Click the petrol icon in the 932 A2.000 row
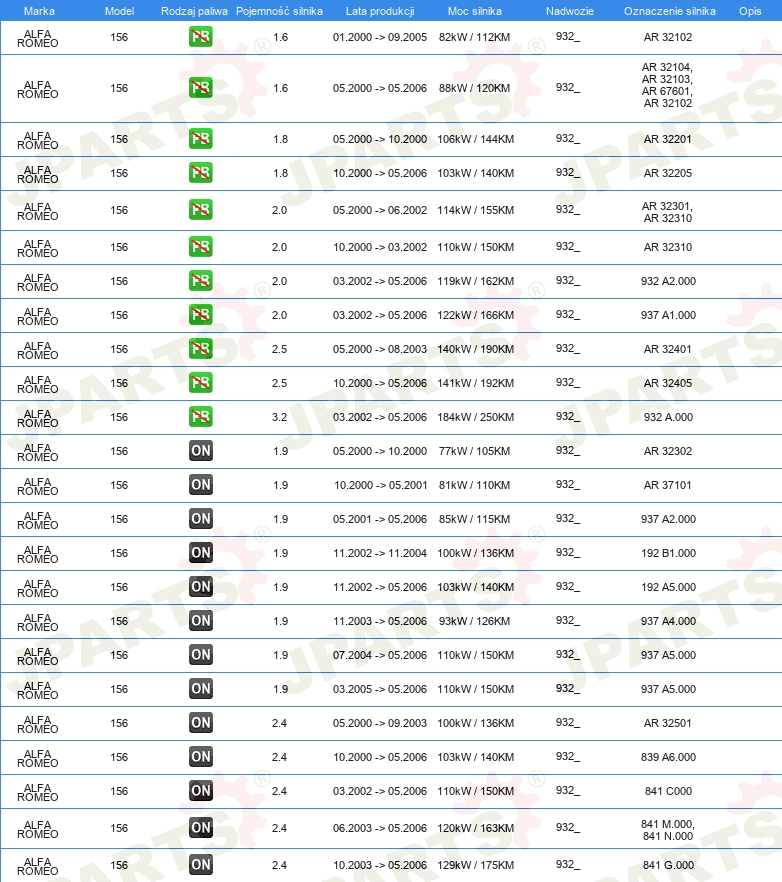This screenshot has width=782, height=882. coord(201,281)
